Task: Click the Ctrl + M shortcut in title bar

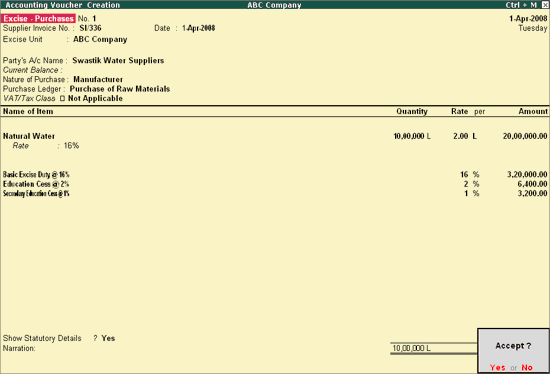Action: [521, 5]
